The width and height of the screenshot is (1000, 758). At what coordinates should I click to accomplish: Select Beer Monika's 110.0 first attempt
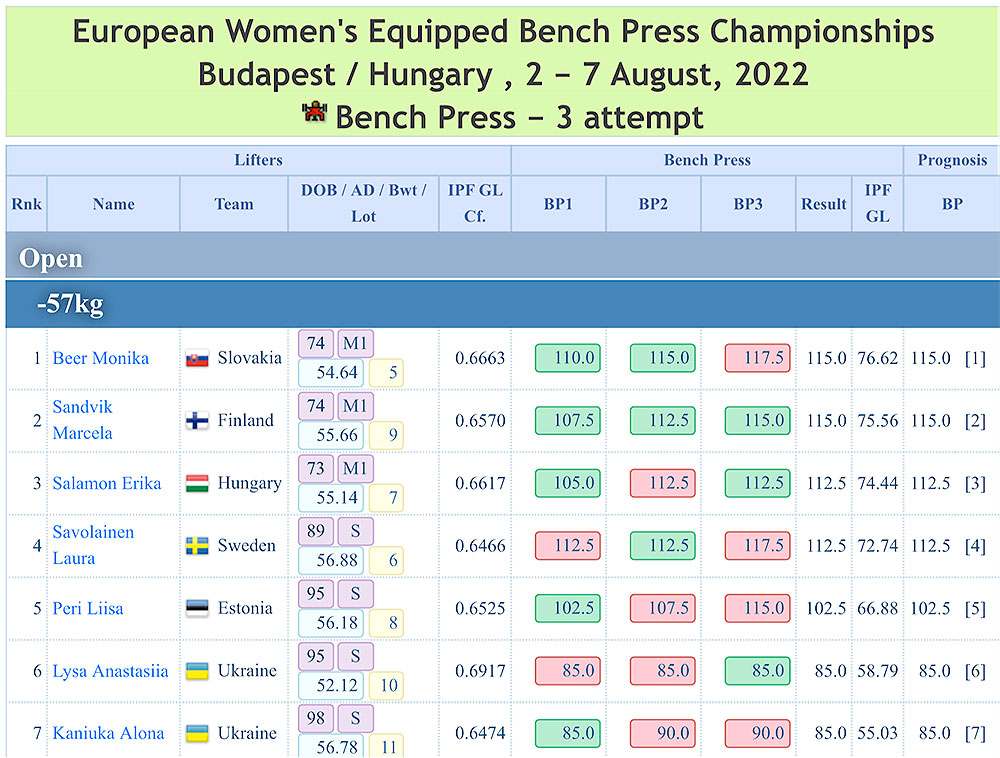(568, 358)
